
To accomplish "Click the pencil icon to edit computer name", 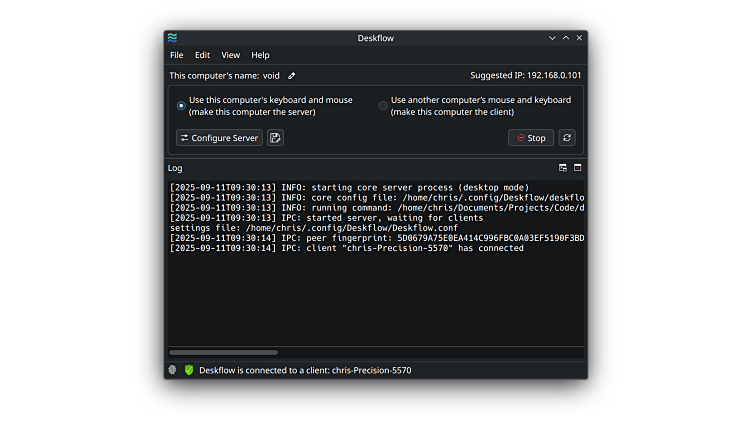I will 292,75.
